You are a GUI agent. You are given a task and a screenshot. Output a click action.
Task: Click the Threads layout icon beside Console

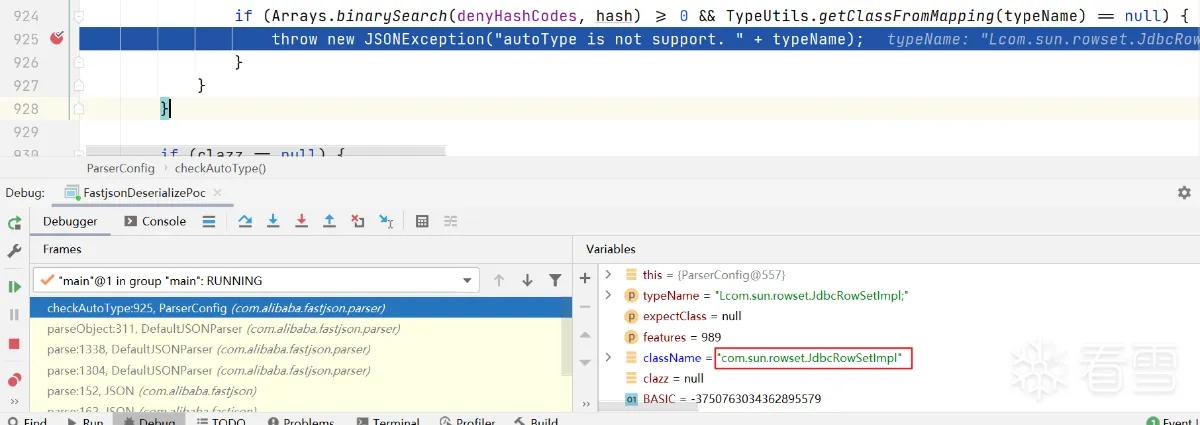tap(208, 221)
